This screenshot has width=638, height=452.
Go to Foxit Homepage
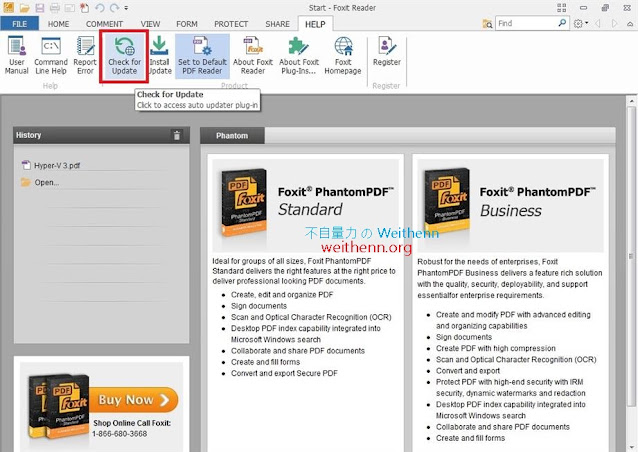click(x=343, y=56)
